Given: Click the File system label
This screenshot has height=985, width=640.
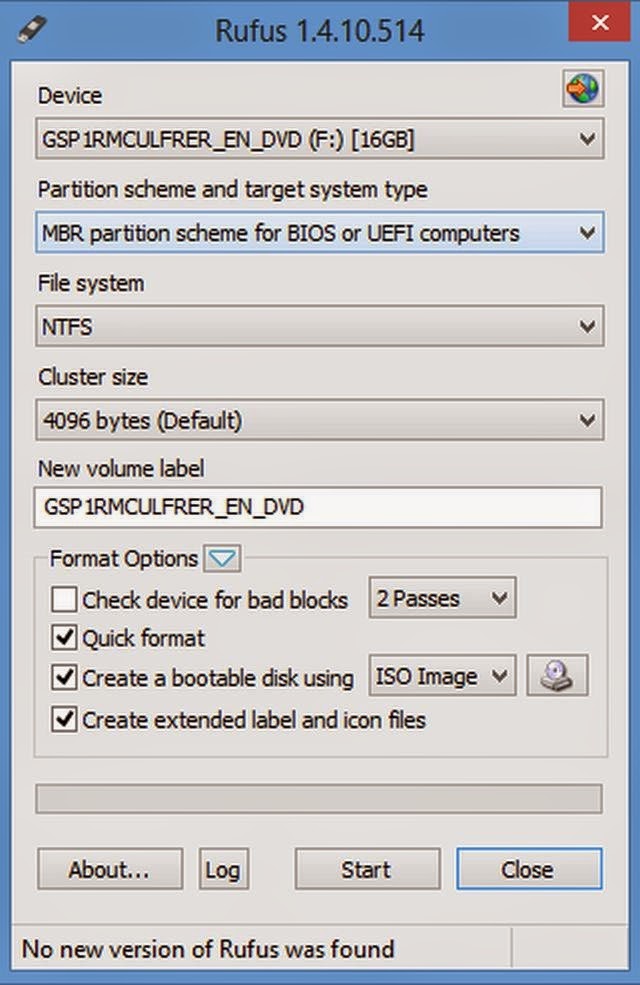Looking at the screenshot, I should 91,283.
